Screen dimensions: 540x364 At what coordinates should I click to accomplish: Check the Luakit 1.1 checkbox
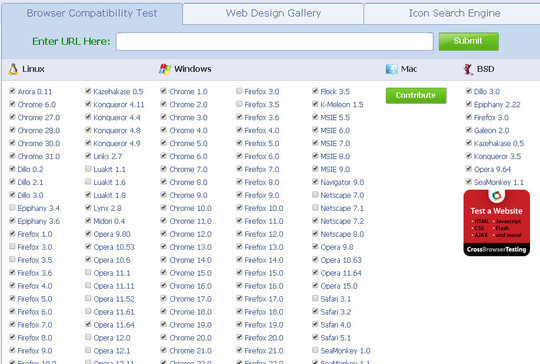88,168
